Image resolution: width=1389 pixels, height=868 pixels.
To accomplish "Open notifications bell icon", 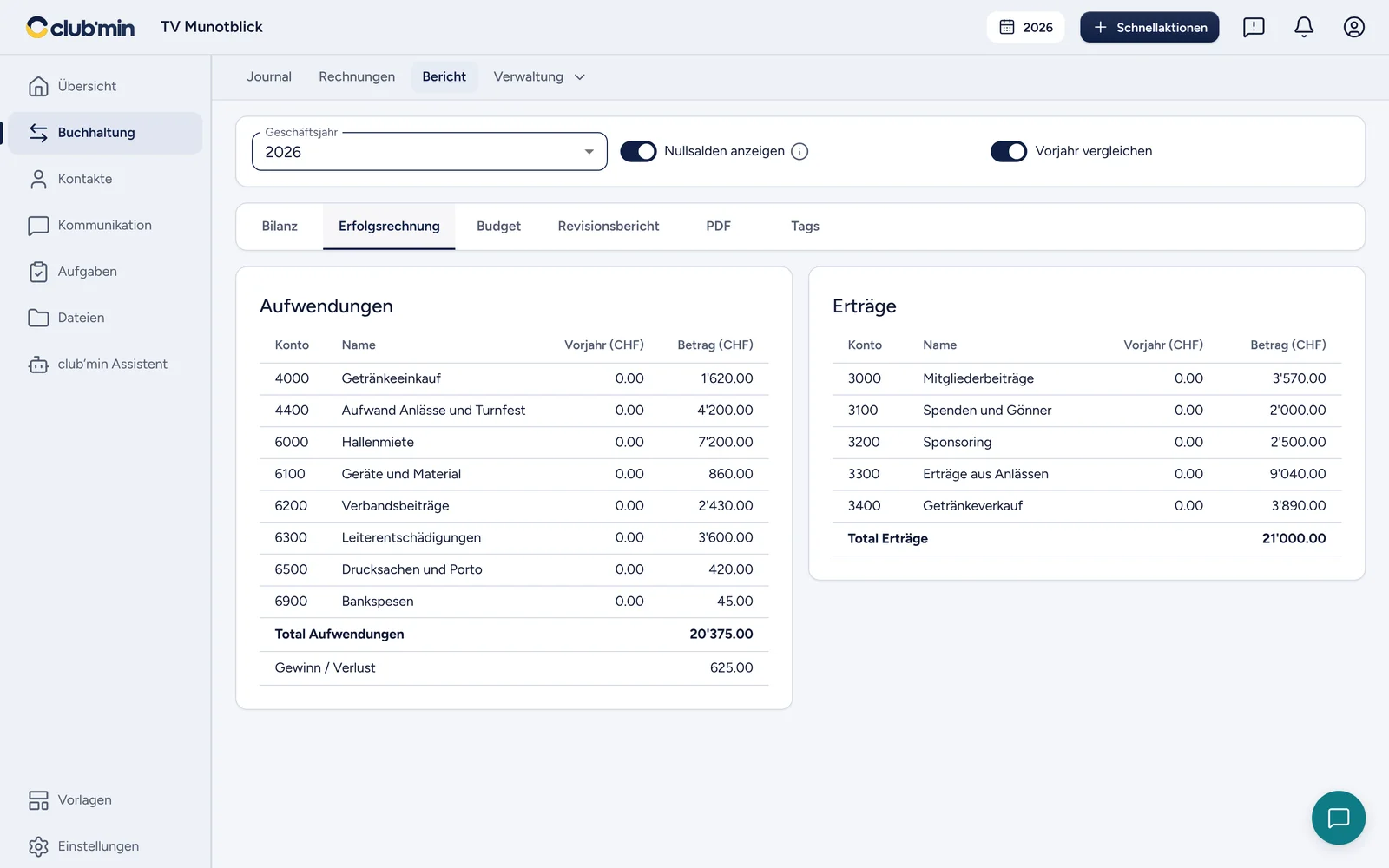I will (1304, 27).
